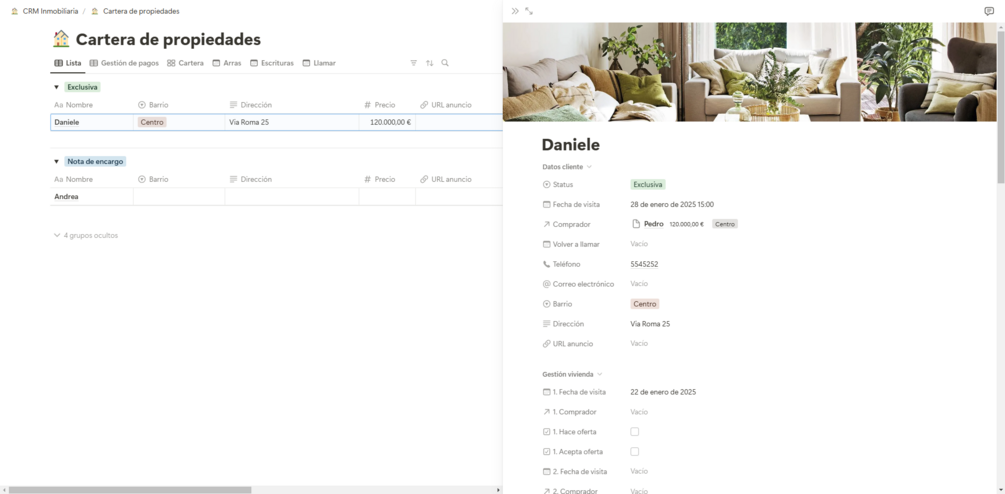Tick the 1. Acepta oferta checkbox
Image resolution: width=1005 pixels, height=494 pixels.
(635, 452)
